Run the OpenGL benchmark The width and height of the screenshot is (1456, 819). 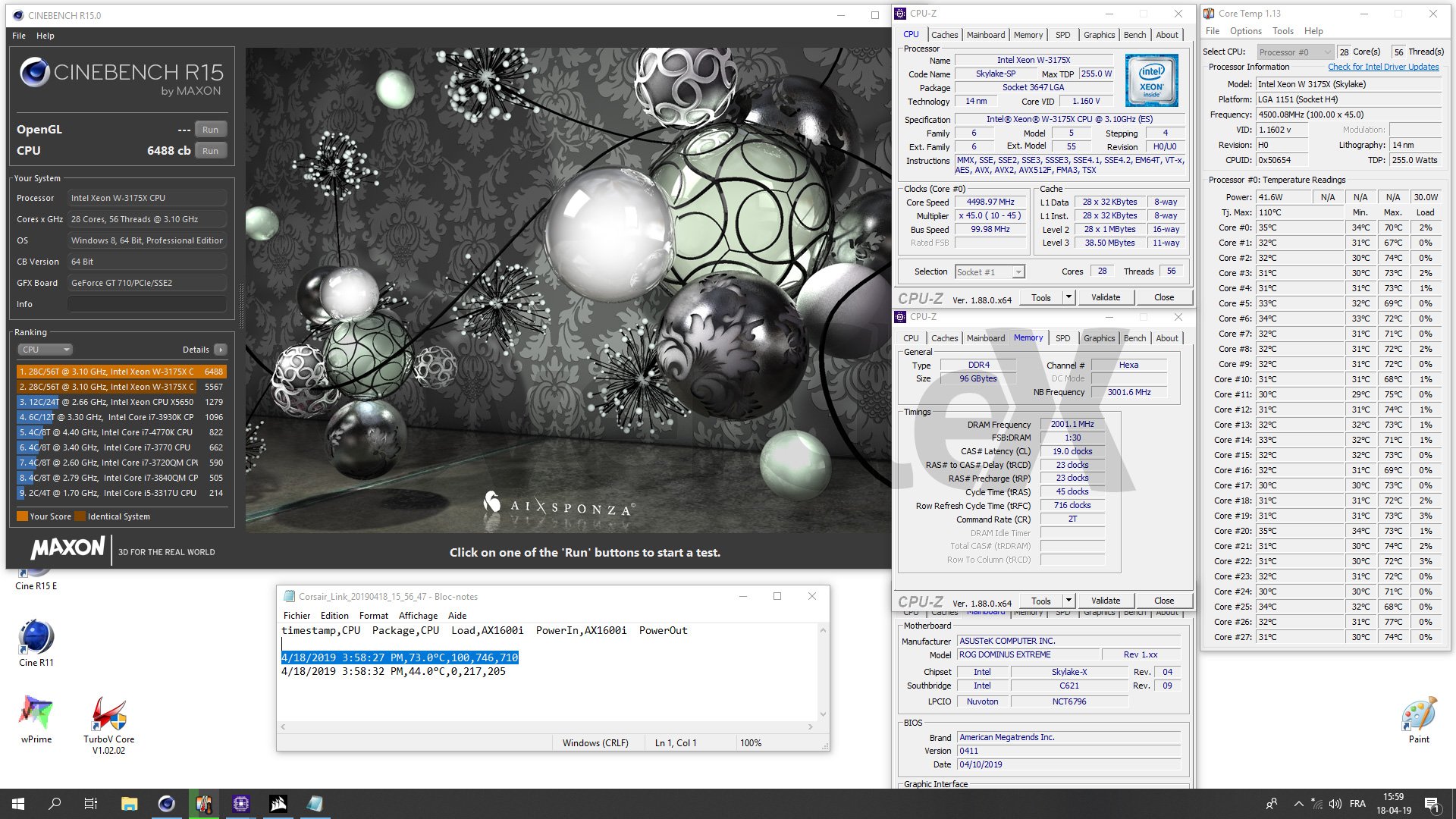point(210,130)
